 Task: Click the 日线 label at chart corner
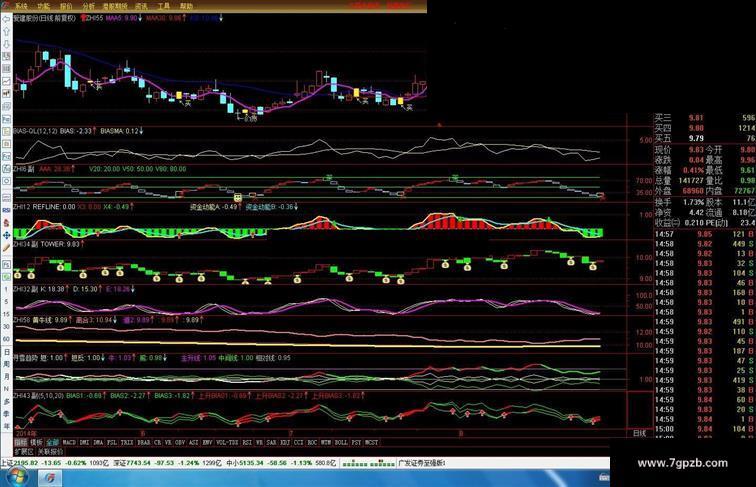(640, 433)
